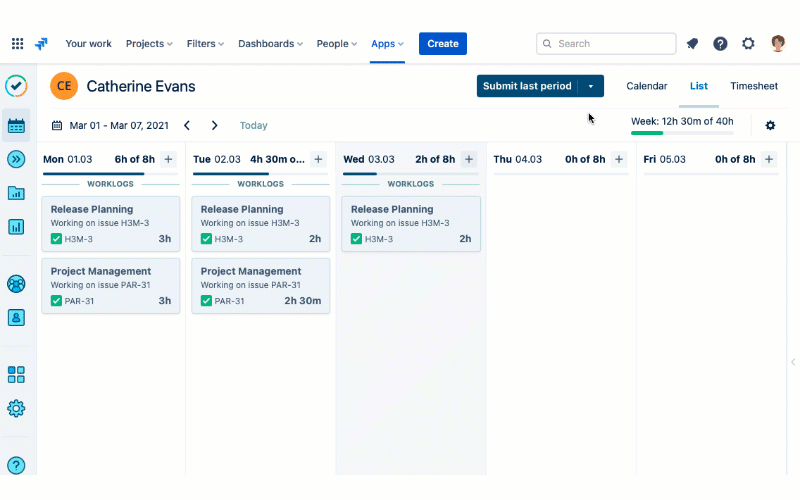Jump to Today link
The image size is (800, 500).
tap(253, 126)
